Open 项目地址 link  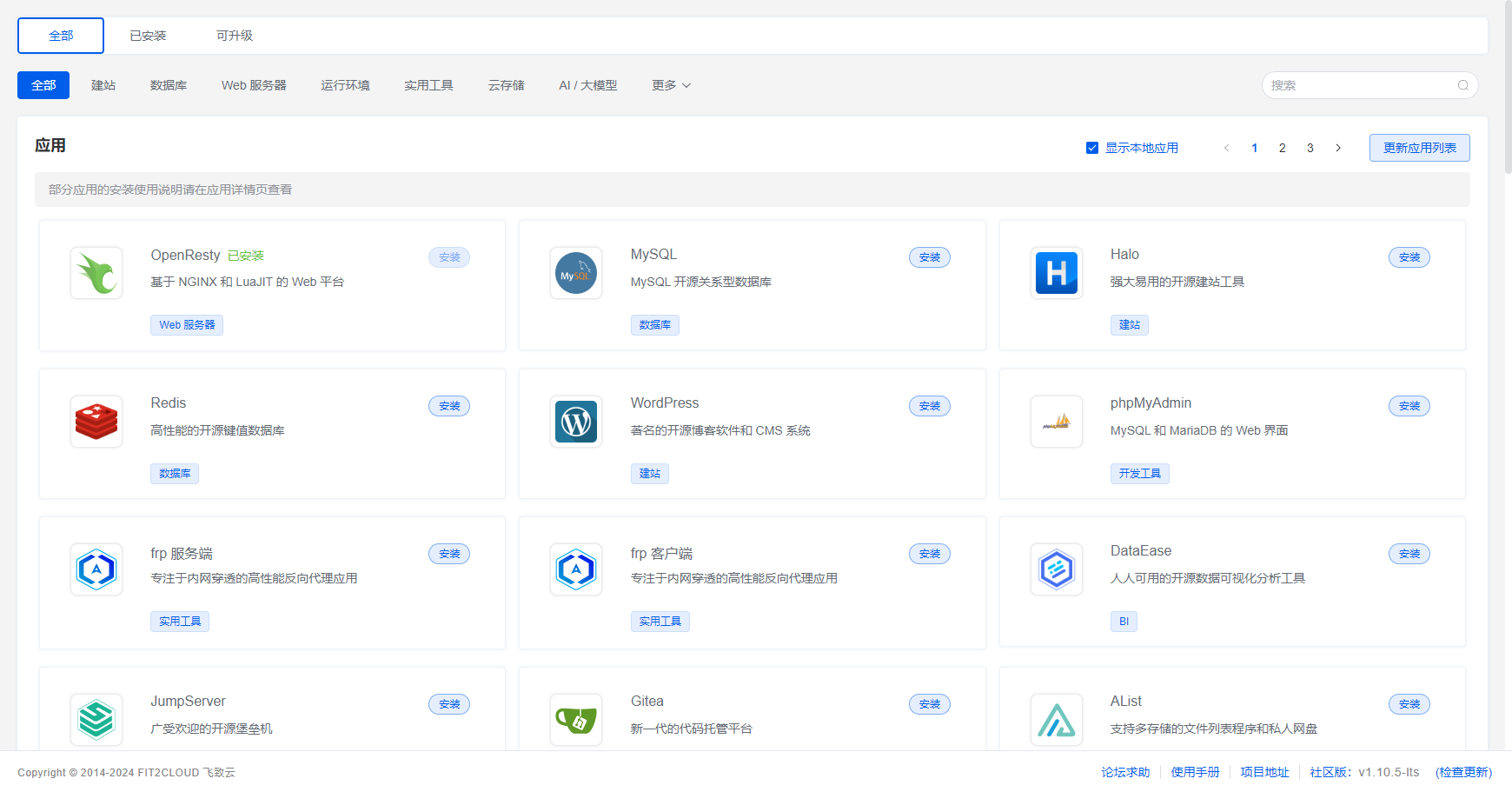(x=1264, y=772)
